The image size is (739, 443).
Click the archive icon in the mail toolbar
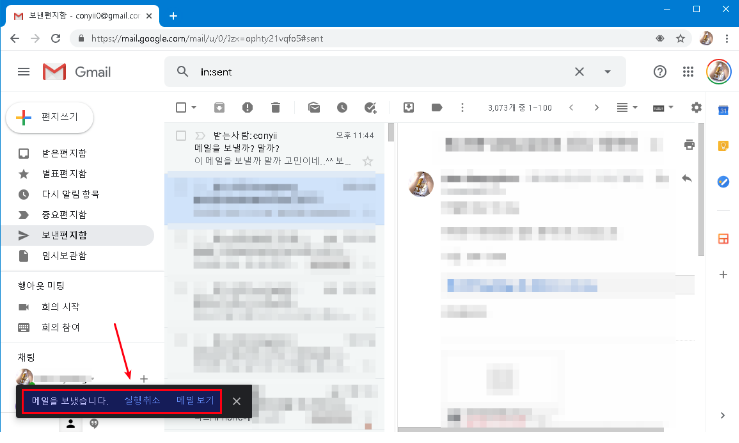[219, 107]
